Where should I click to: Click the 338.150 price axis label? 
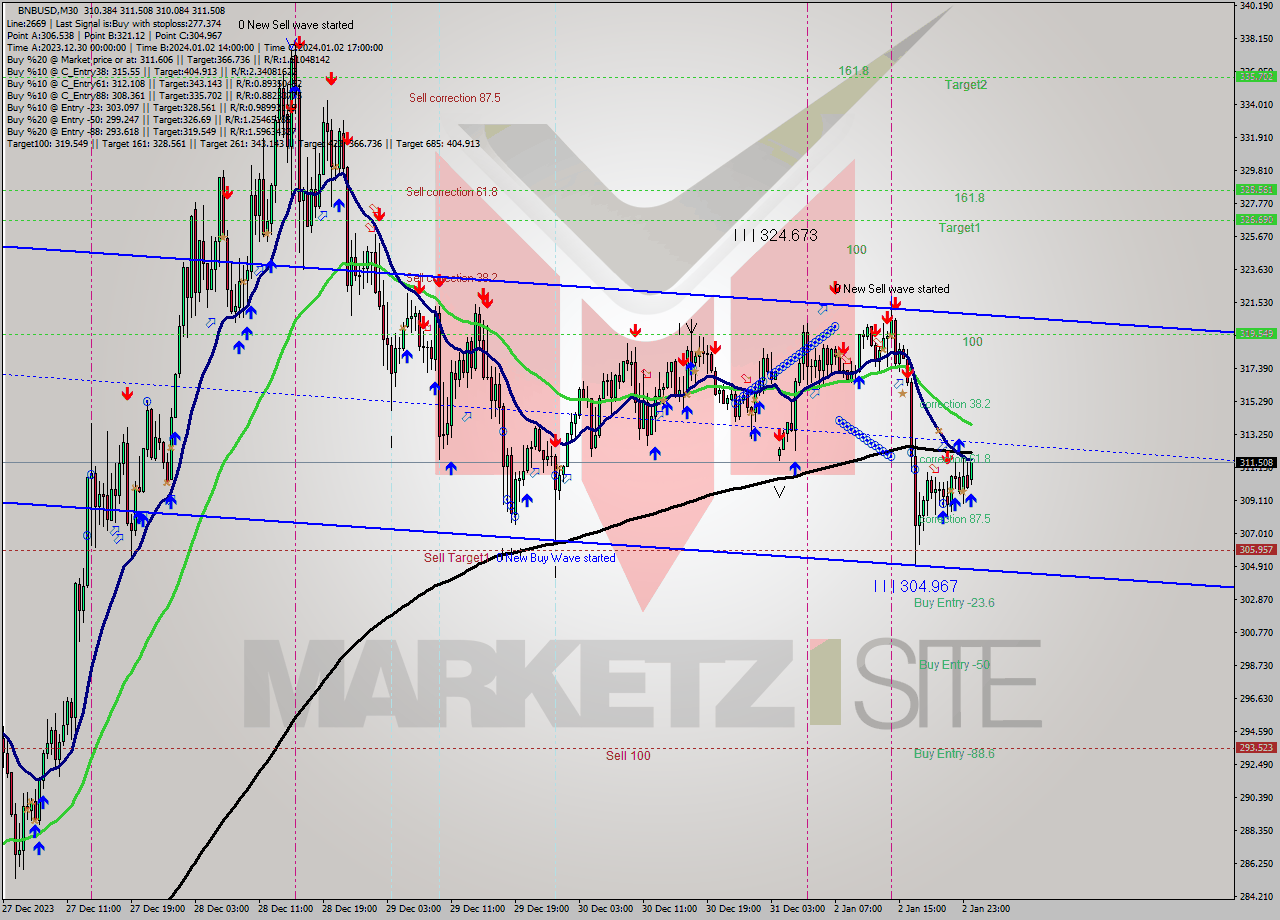point(1256,39)
